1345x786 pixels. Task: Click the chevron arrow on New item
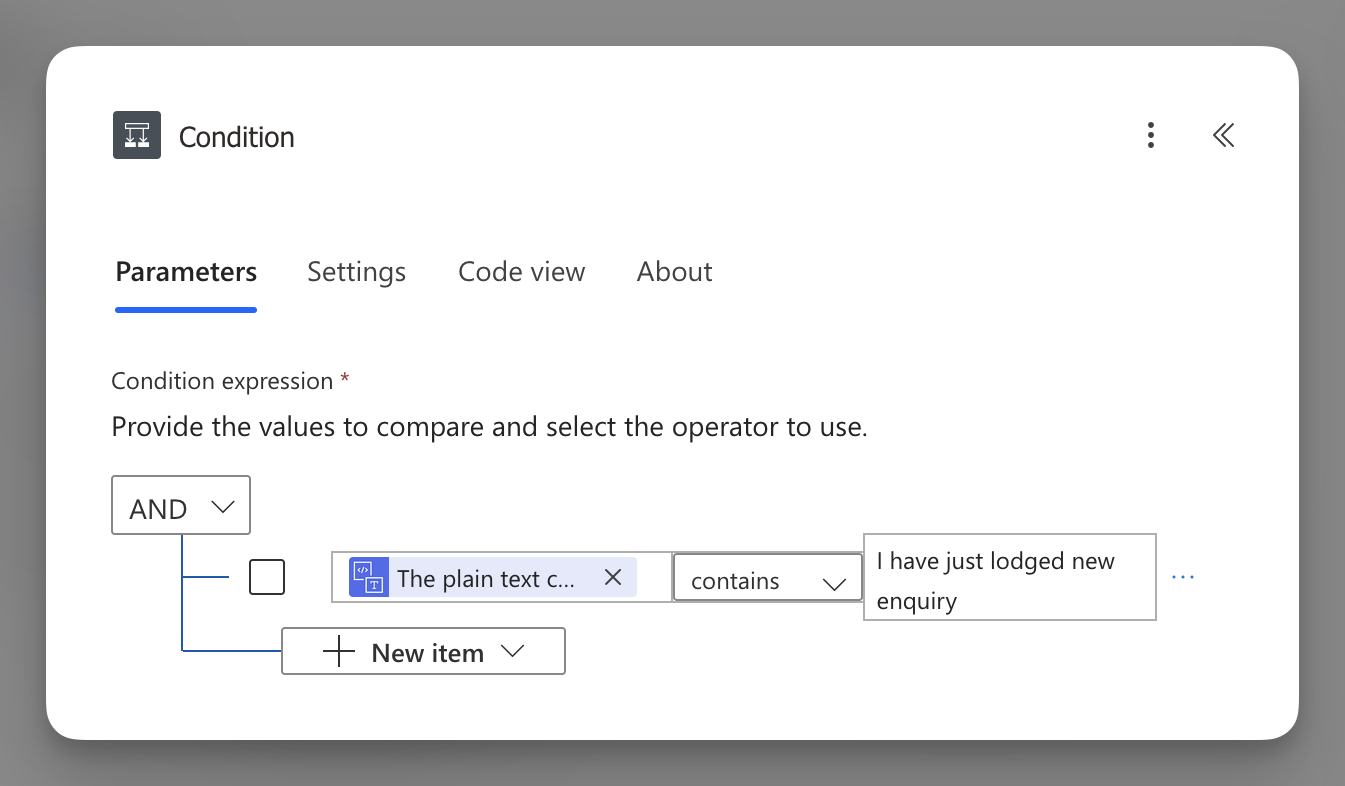tap(512, 651)
